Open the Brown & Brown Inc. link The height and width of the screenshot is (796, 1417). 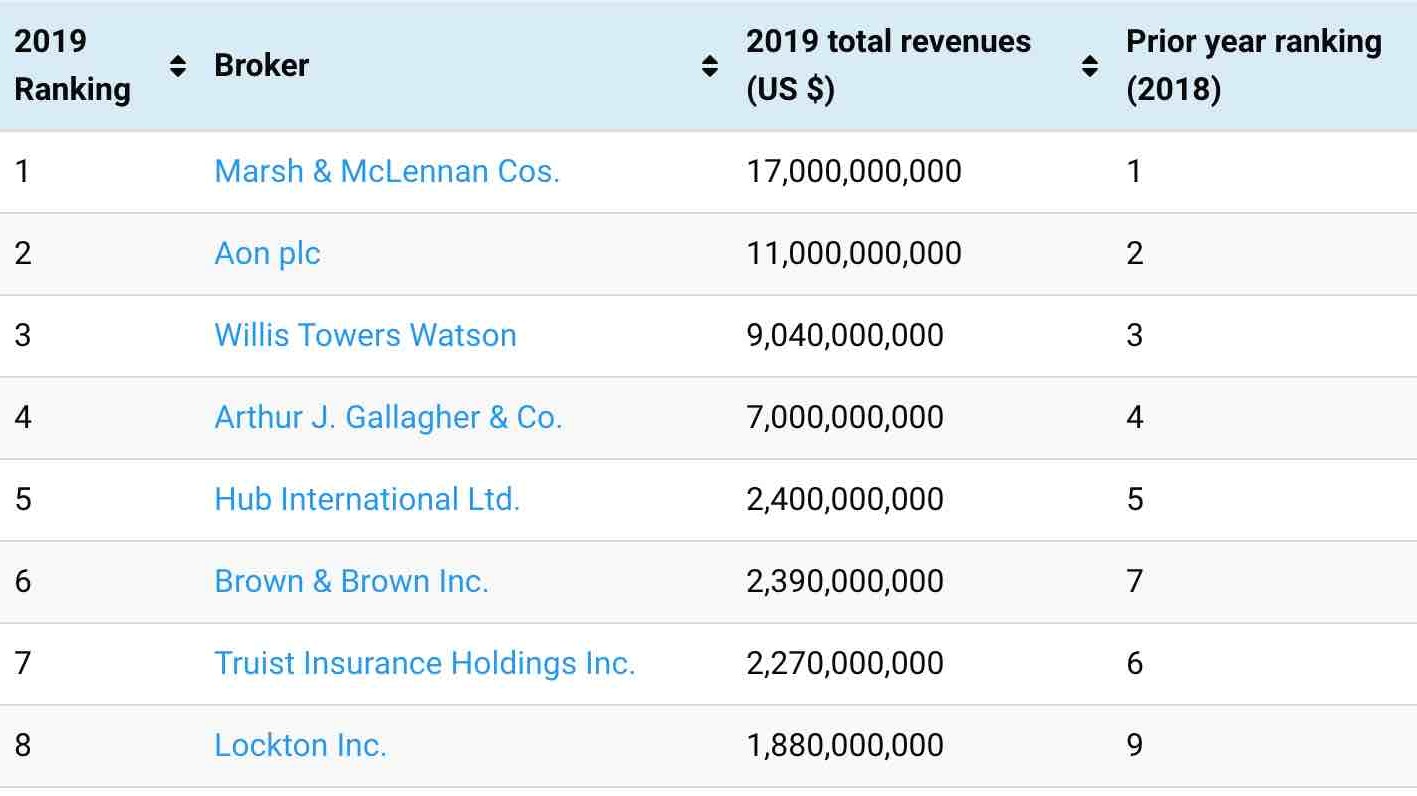coord(351,581)
